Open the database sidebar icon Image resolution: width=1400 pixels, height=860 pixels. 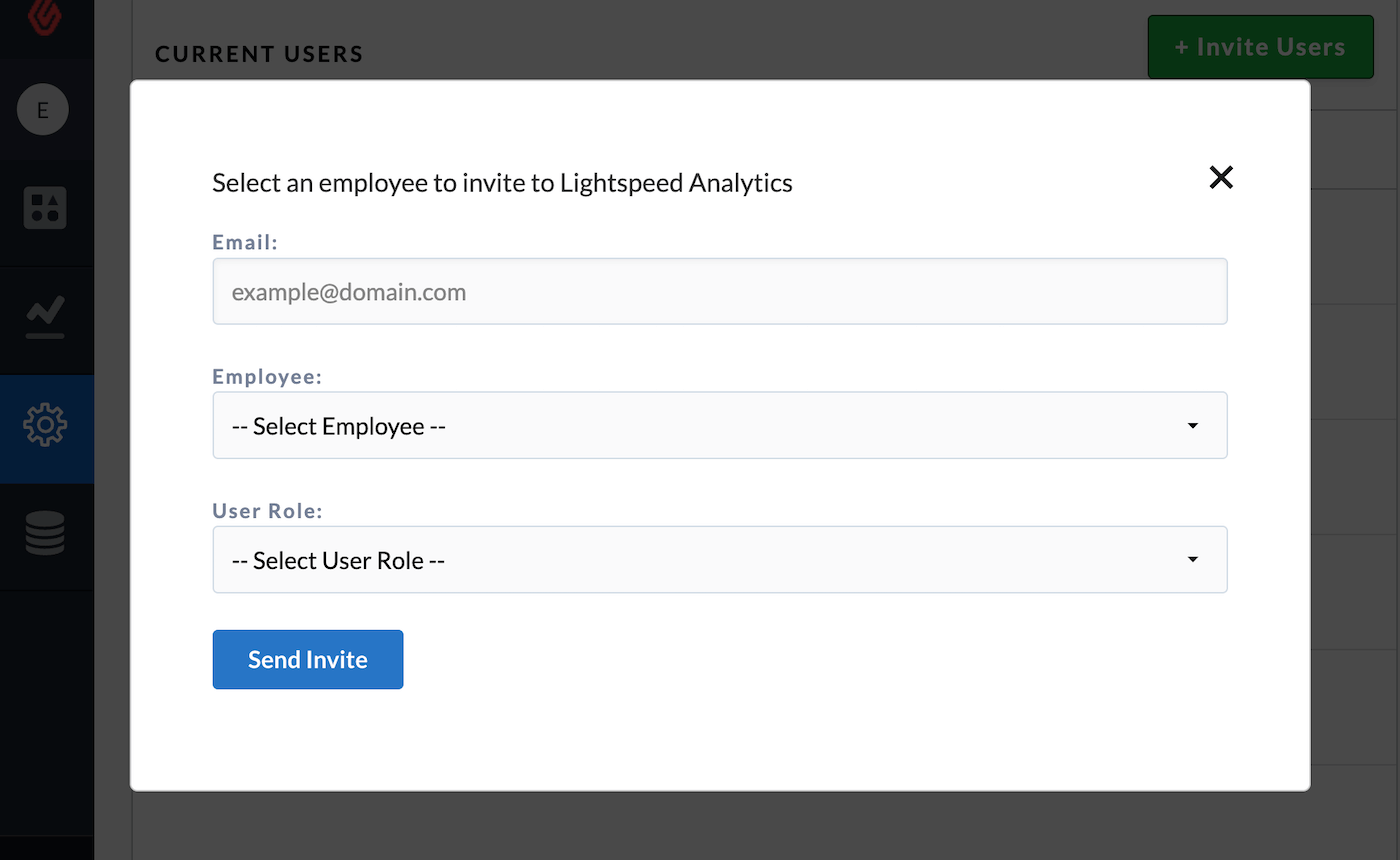(x=45, y=533)
